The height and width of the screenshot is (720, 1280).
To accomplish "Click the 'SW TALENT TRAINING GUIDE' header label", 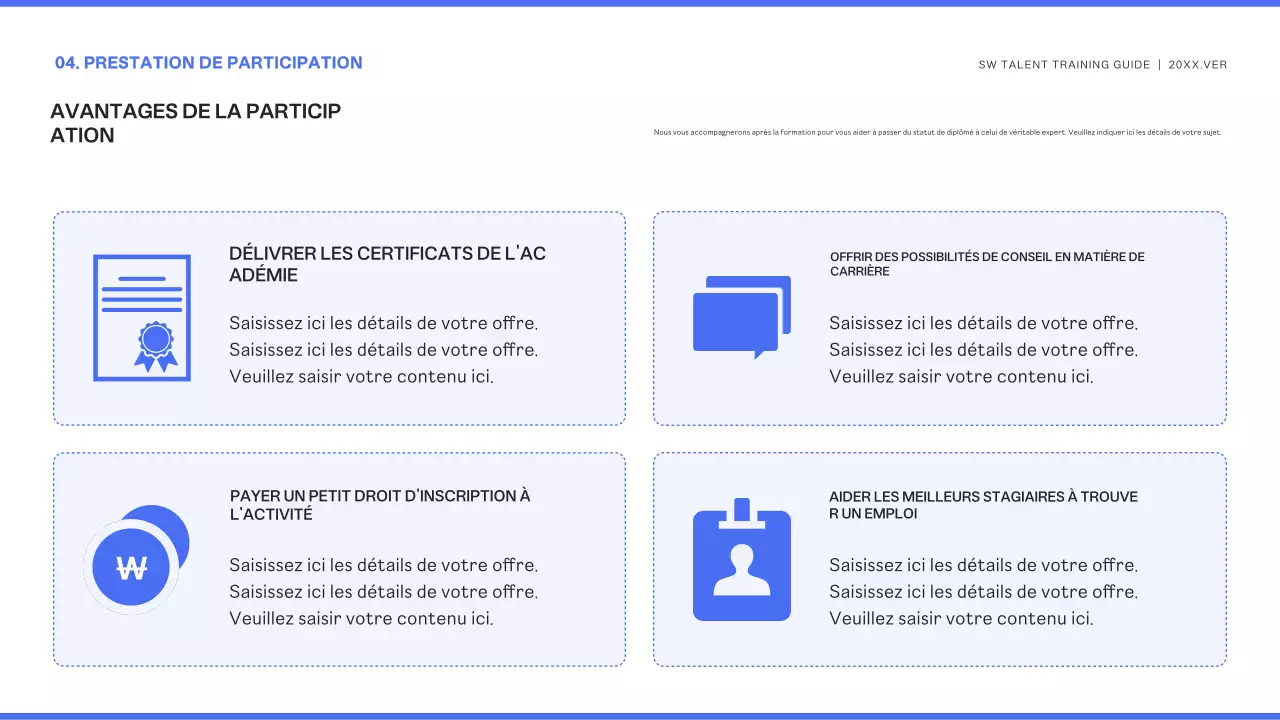I will coord(1063,64).
